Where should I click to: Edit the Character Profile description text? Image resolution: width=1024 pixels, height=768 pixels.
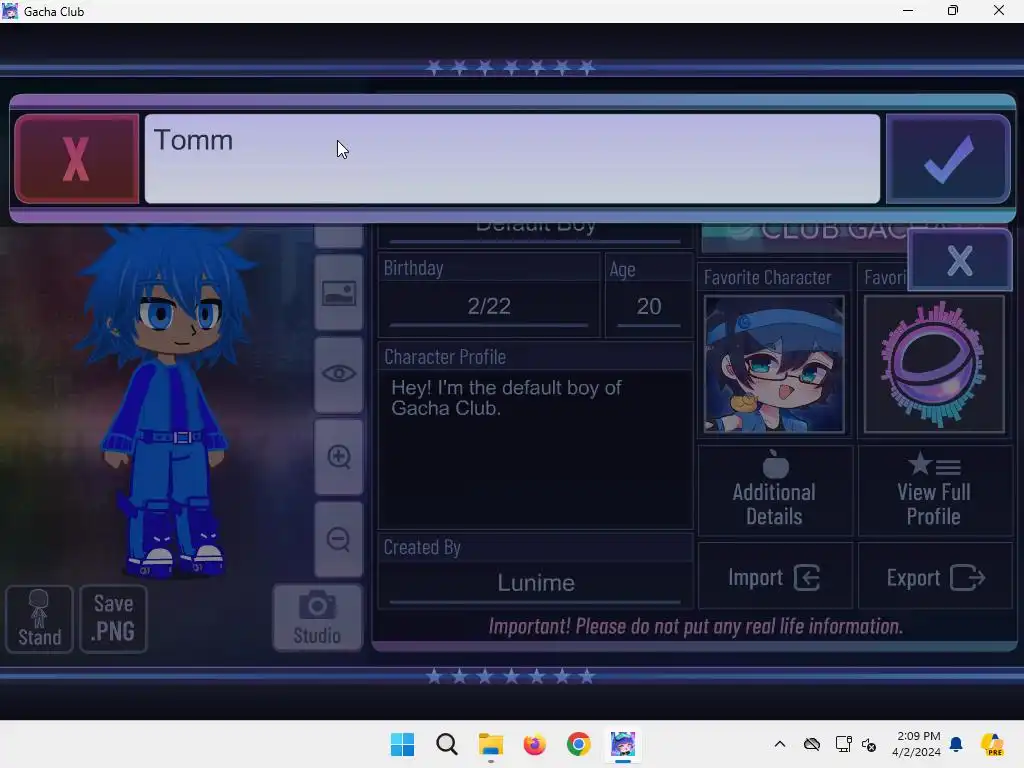[535, 449]
